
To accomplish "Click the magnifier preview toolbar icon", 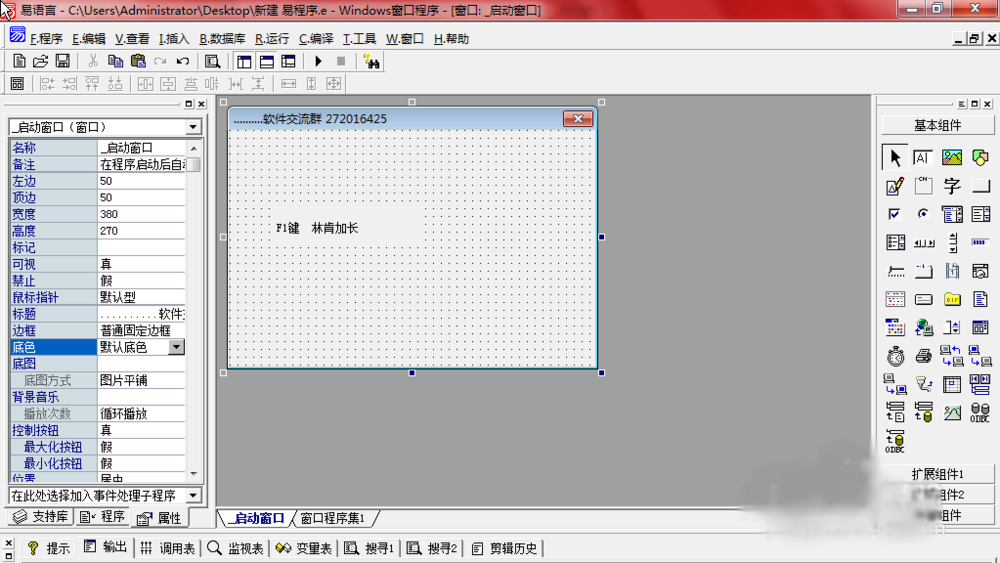I will coord(212,61).
